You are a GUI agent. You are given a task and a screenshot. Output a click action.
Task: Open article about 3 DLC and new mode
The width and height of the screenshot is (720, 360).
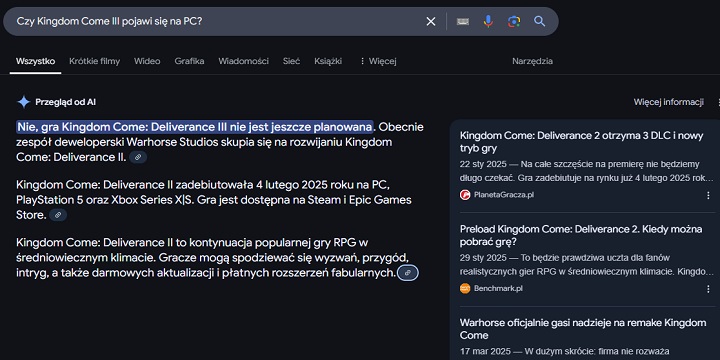(x=580, y=142)
